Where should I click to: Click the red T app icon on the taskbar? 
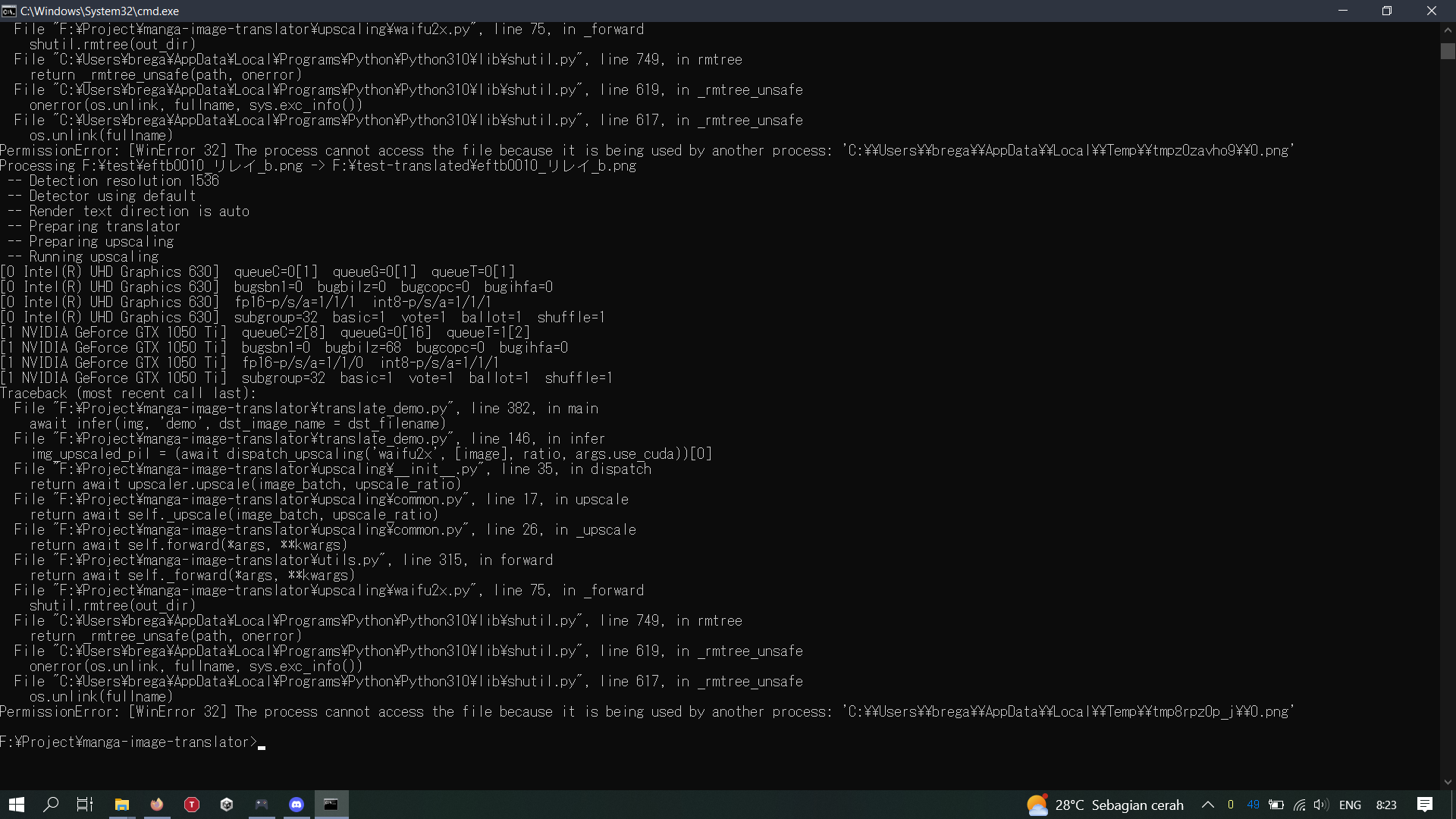coord(192,805)
